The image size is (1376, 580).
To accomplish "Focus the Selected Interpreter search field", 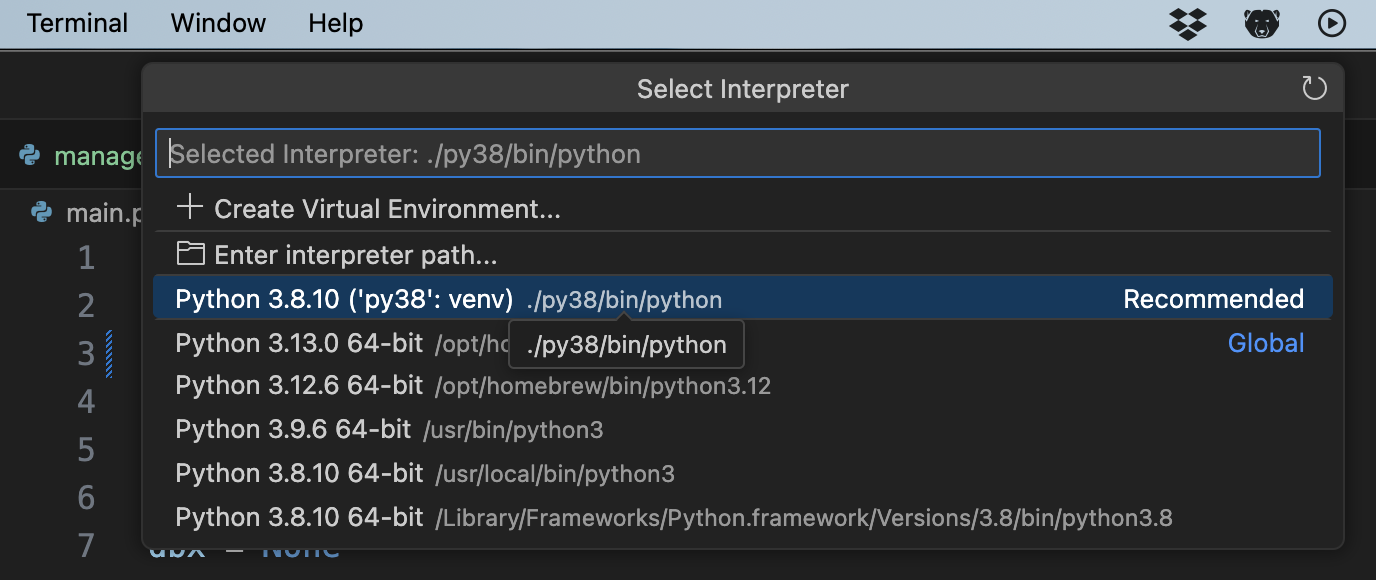I will 738,154.
